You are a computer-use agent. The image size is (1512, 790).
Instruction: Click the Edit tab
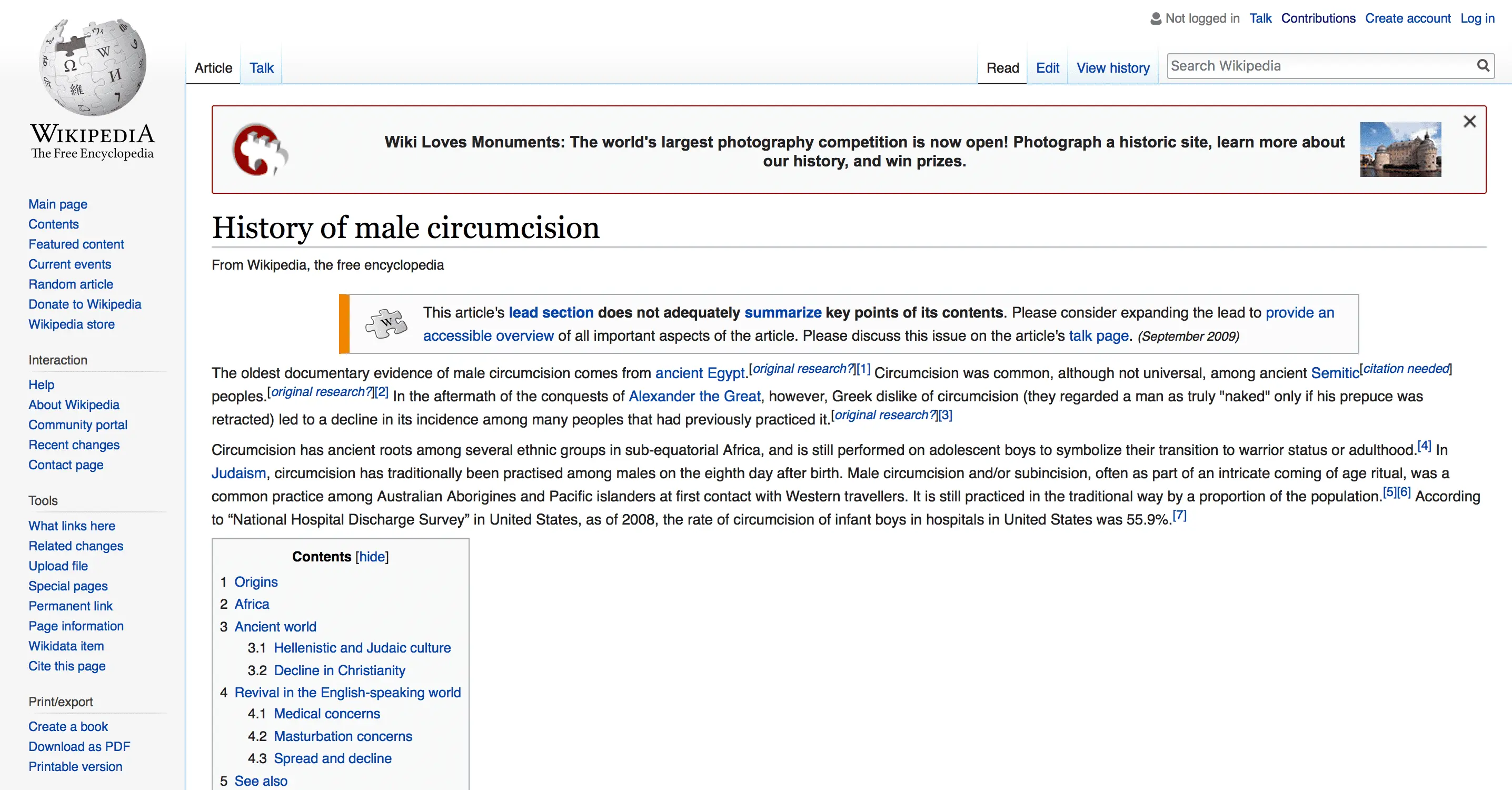(x=1047, y=68)
